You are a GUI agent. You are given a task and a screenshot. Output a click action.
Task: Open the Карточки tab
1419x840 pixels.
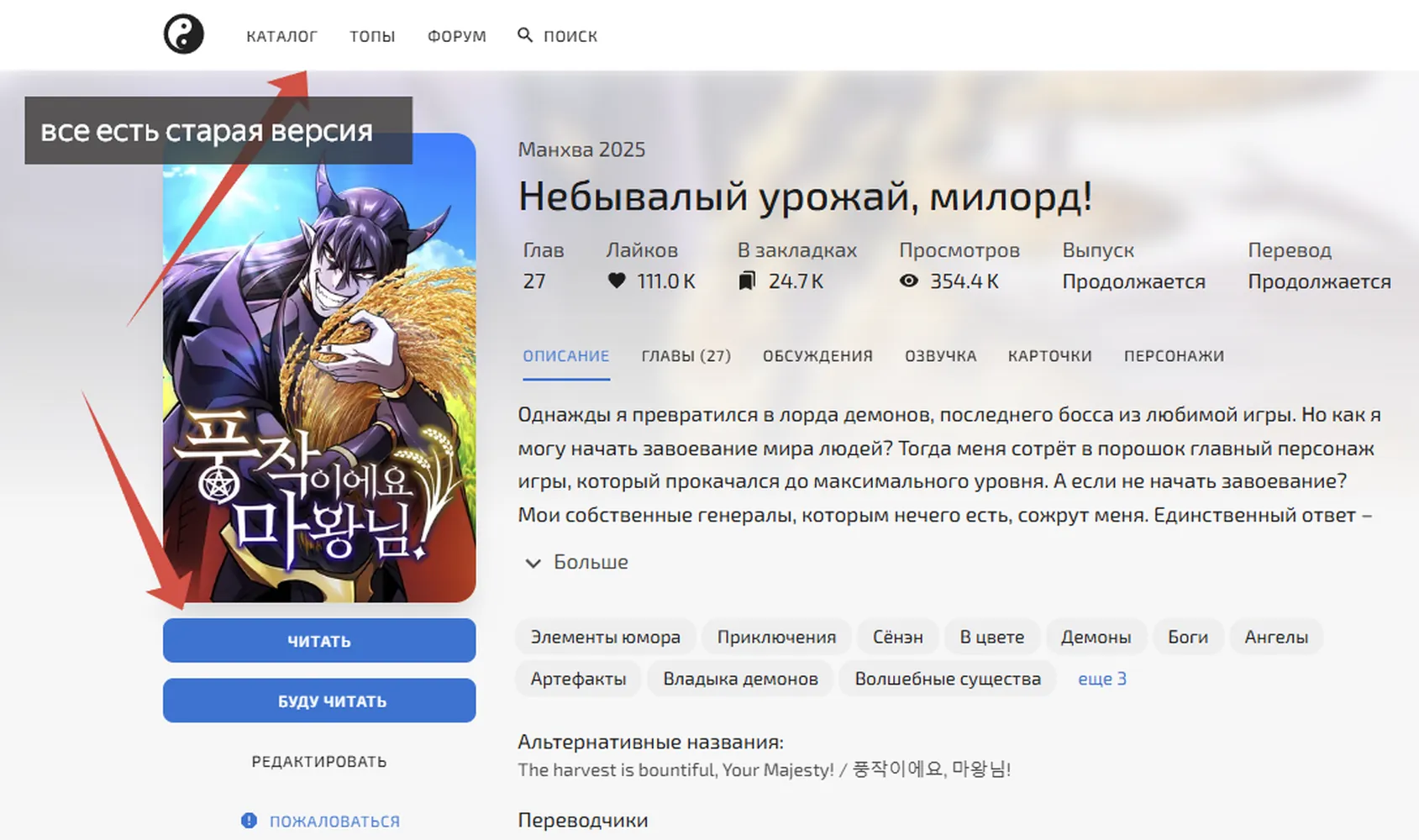pos(1049,356)
